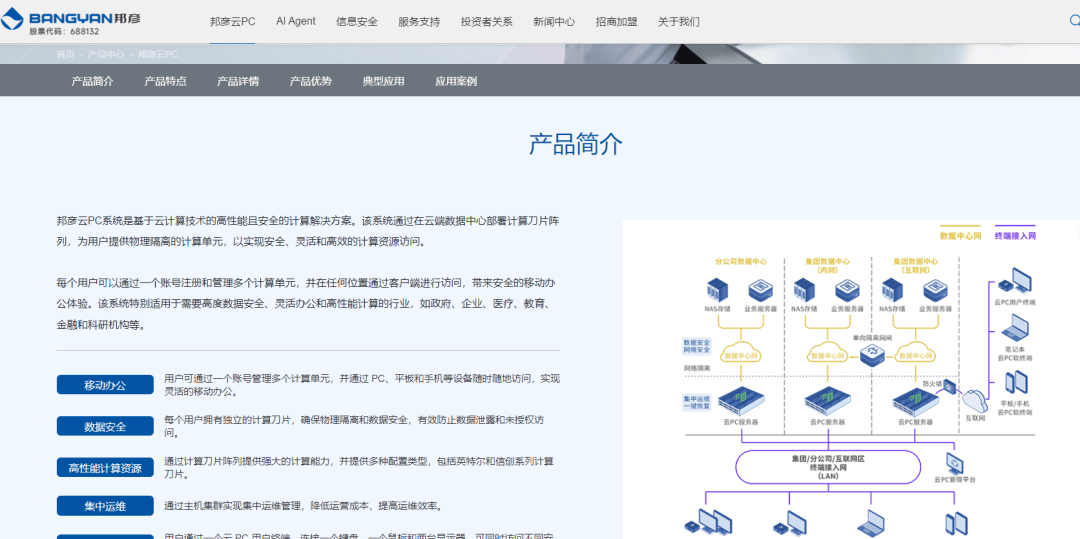1080x539 pixels.
Task: Switch to the 产品特点 tab
Action: pos(165,81)
